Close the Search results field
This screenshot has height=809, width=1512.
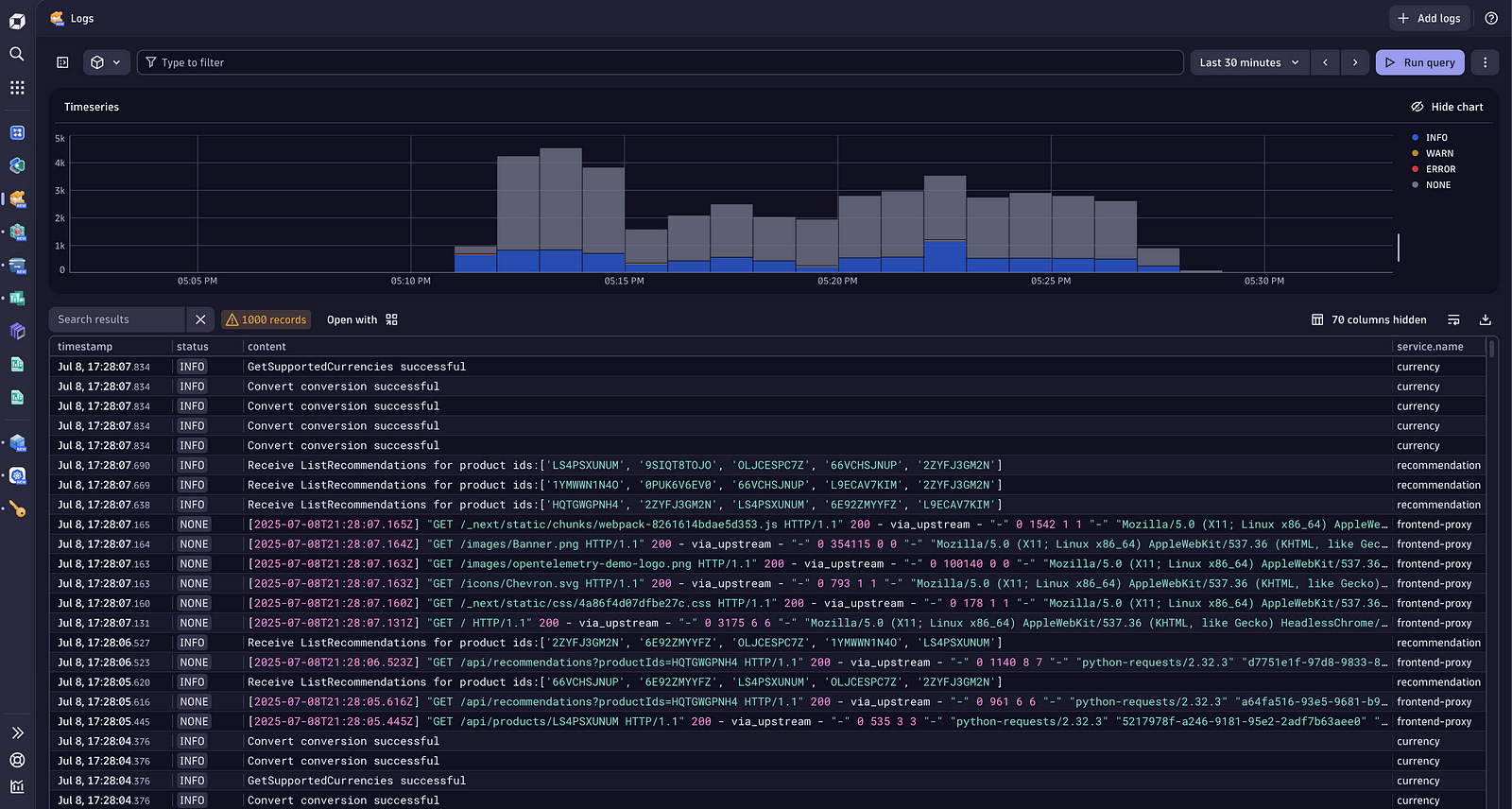click(200, 319)
